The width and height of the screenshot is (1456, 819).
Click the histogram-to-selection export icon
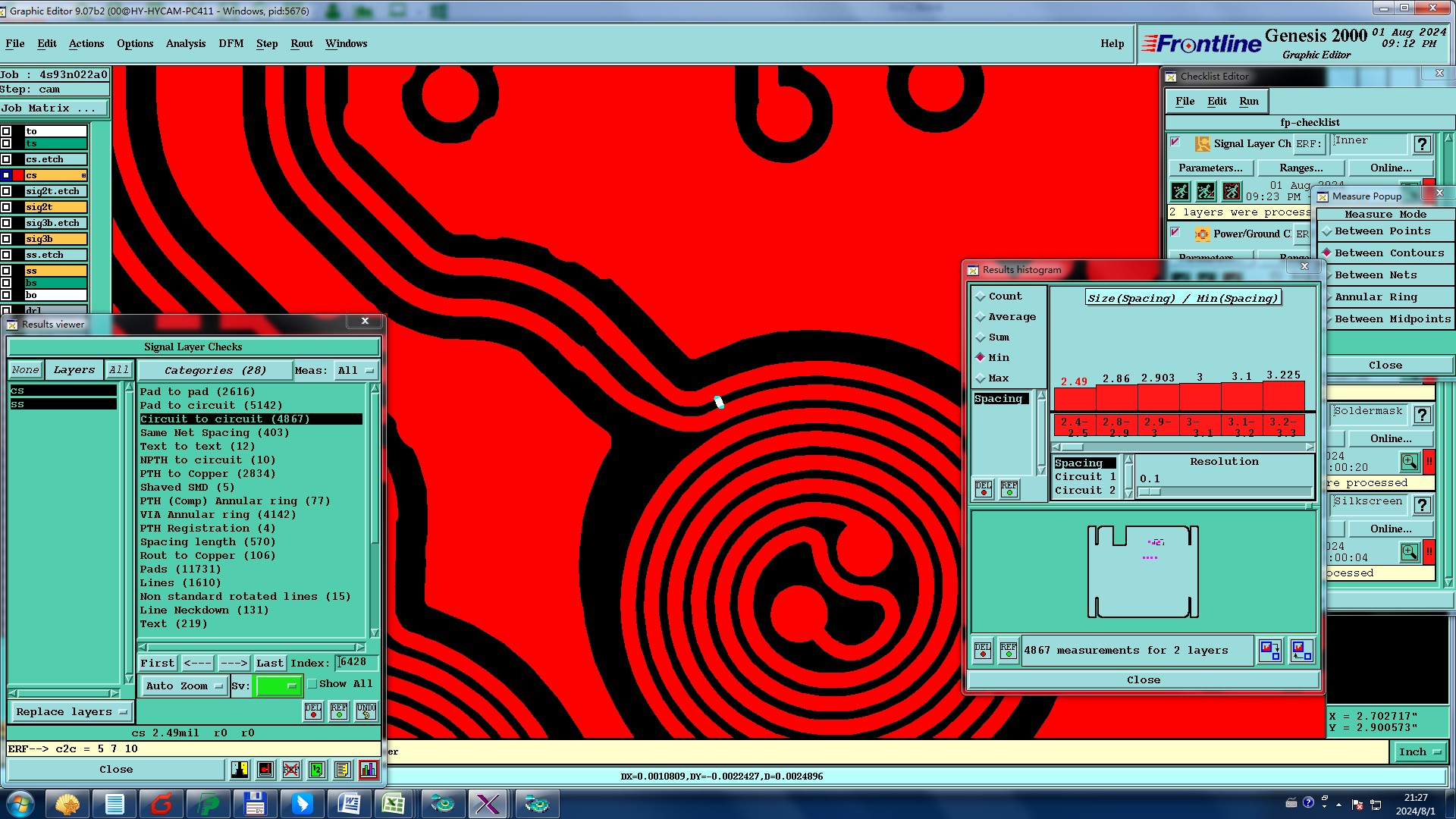(1269, 651)
